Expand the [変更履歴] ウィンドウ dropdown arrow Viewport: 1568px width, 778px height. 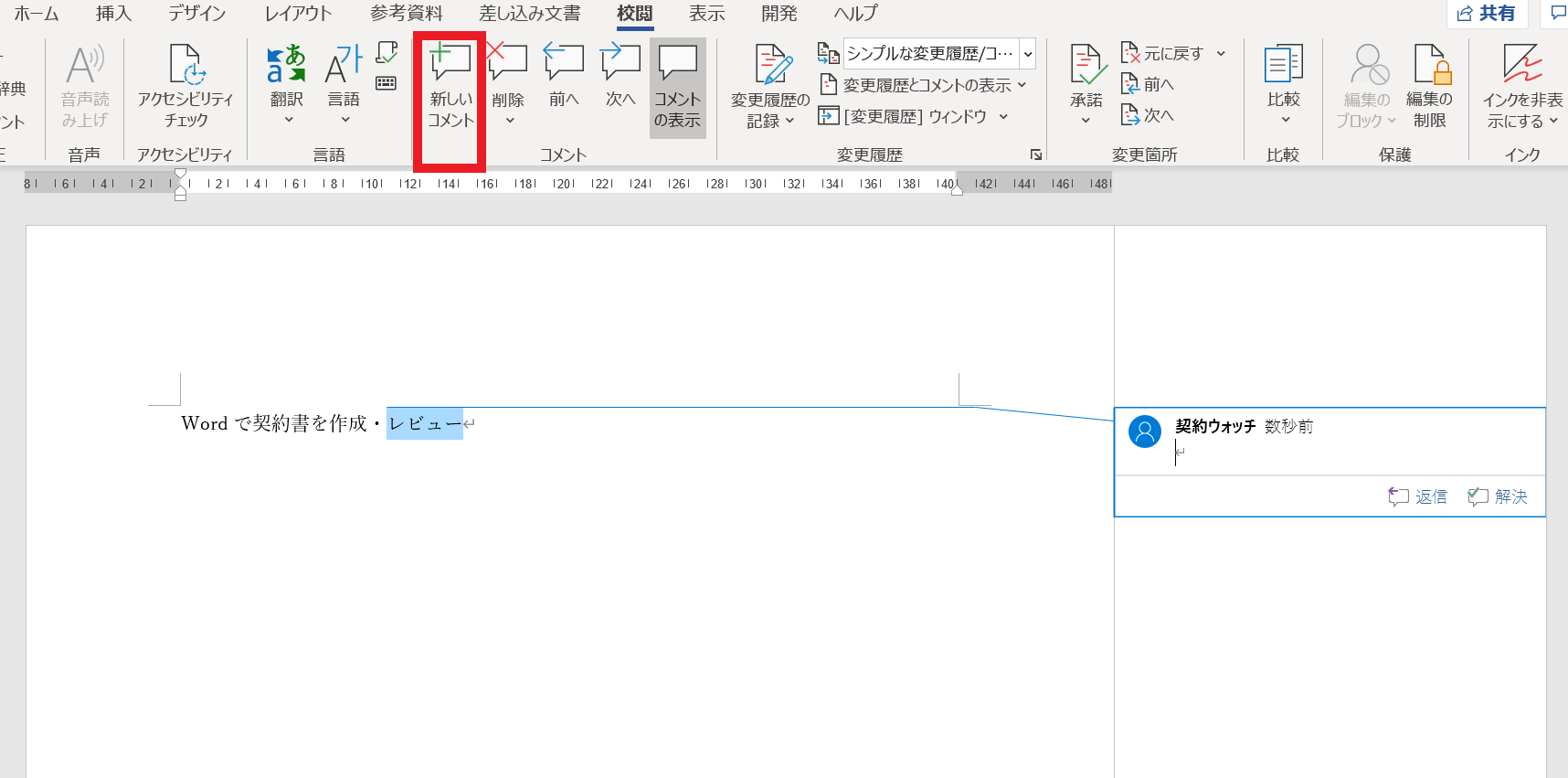pyautogui.click(x=1003, y=116)
